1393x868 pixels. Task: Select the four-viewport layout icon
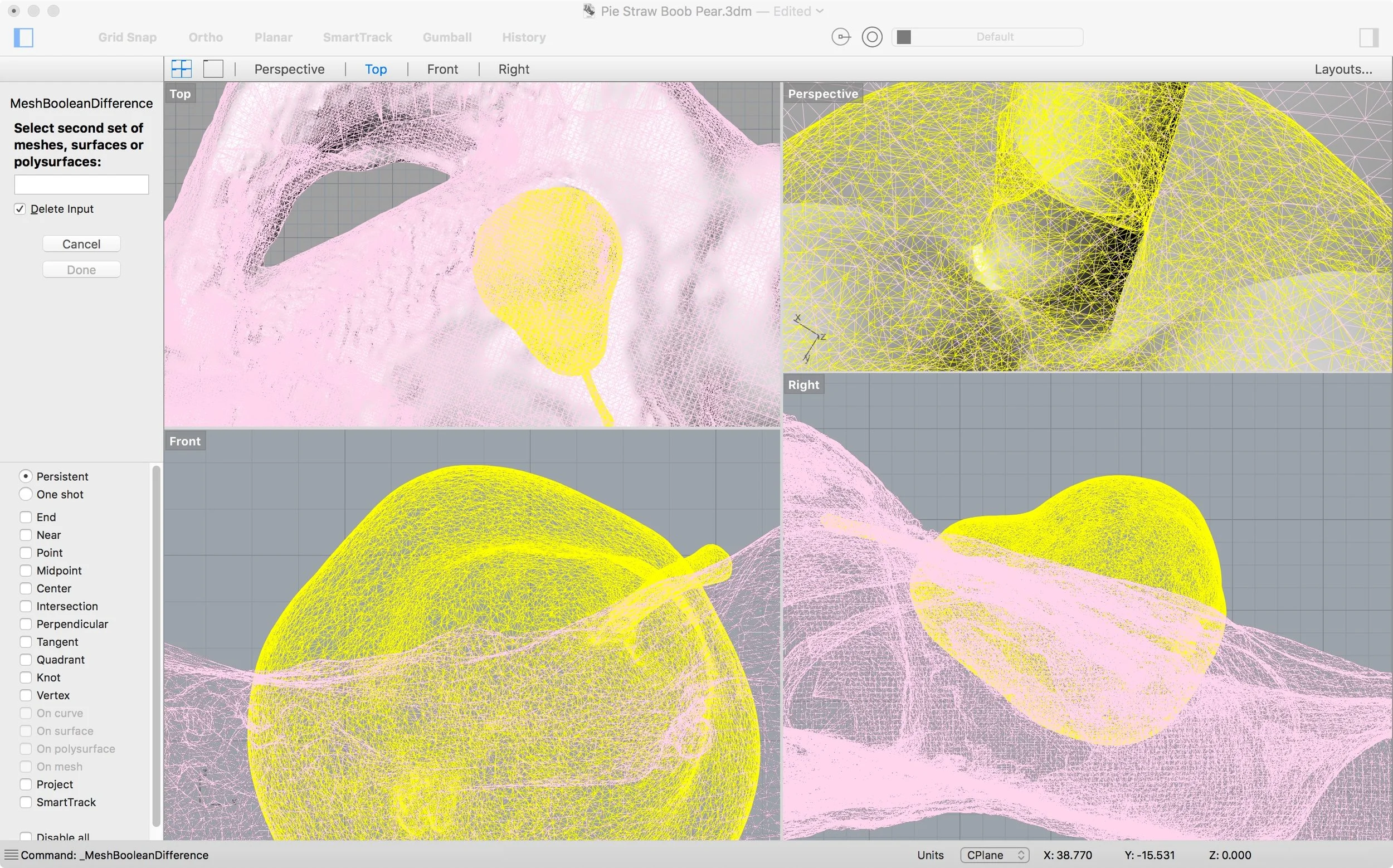(182, 69)
